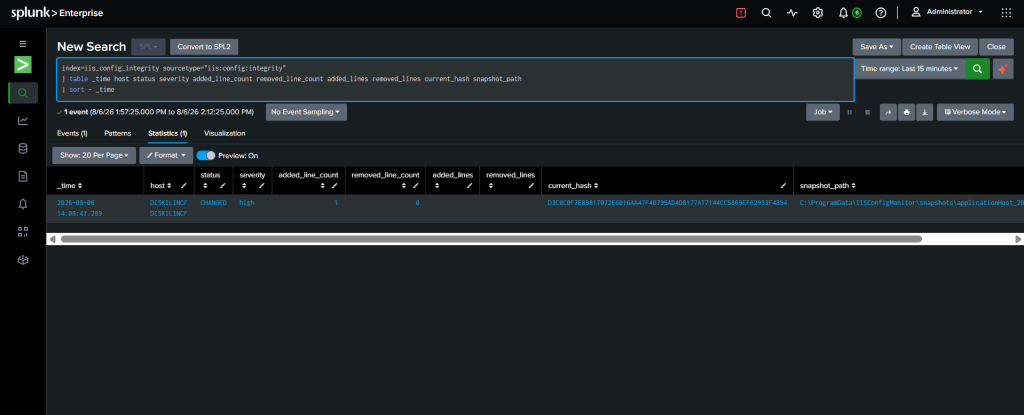Open the Analytics chart icon in sidebar
The height and width of the screenshot is (415, 1024).
[x=23, y=120]
